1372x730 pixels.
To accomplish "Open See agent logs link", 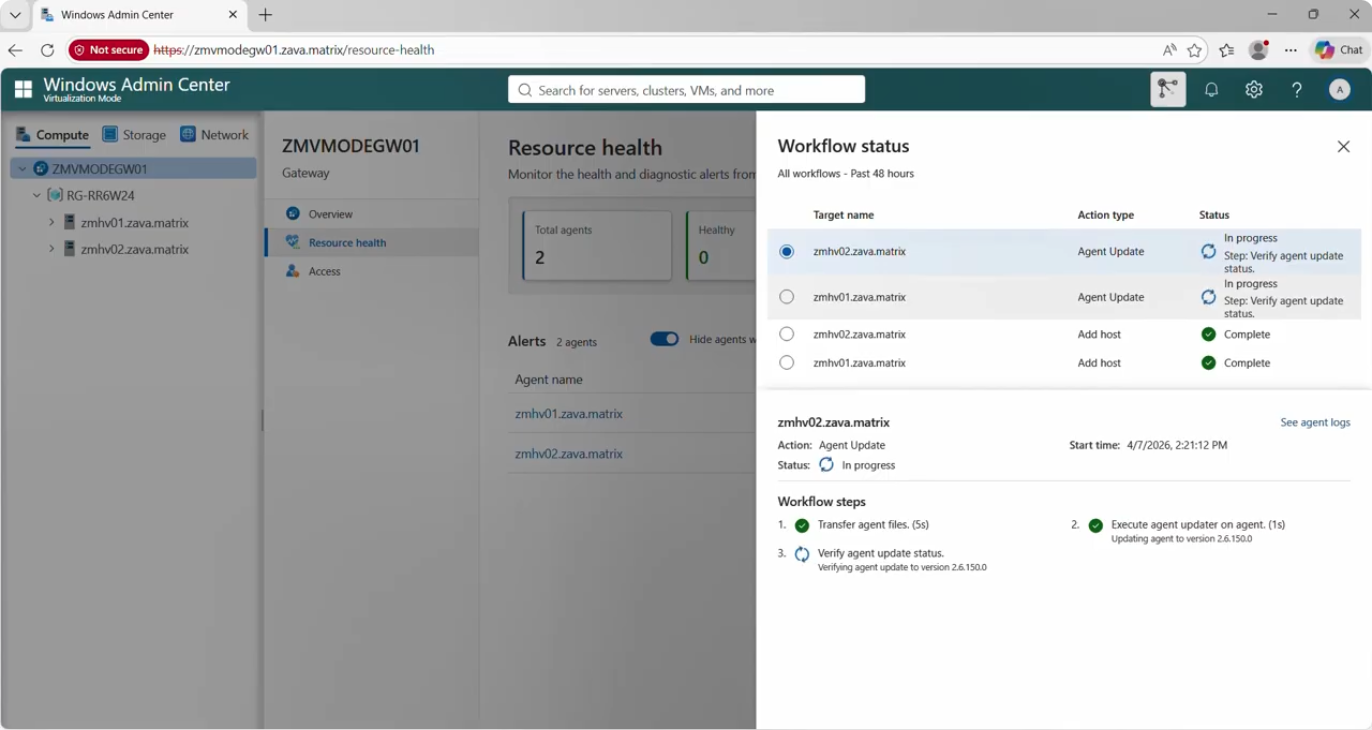I will [1315, 422].
